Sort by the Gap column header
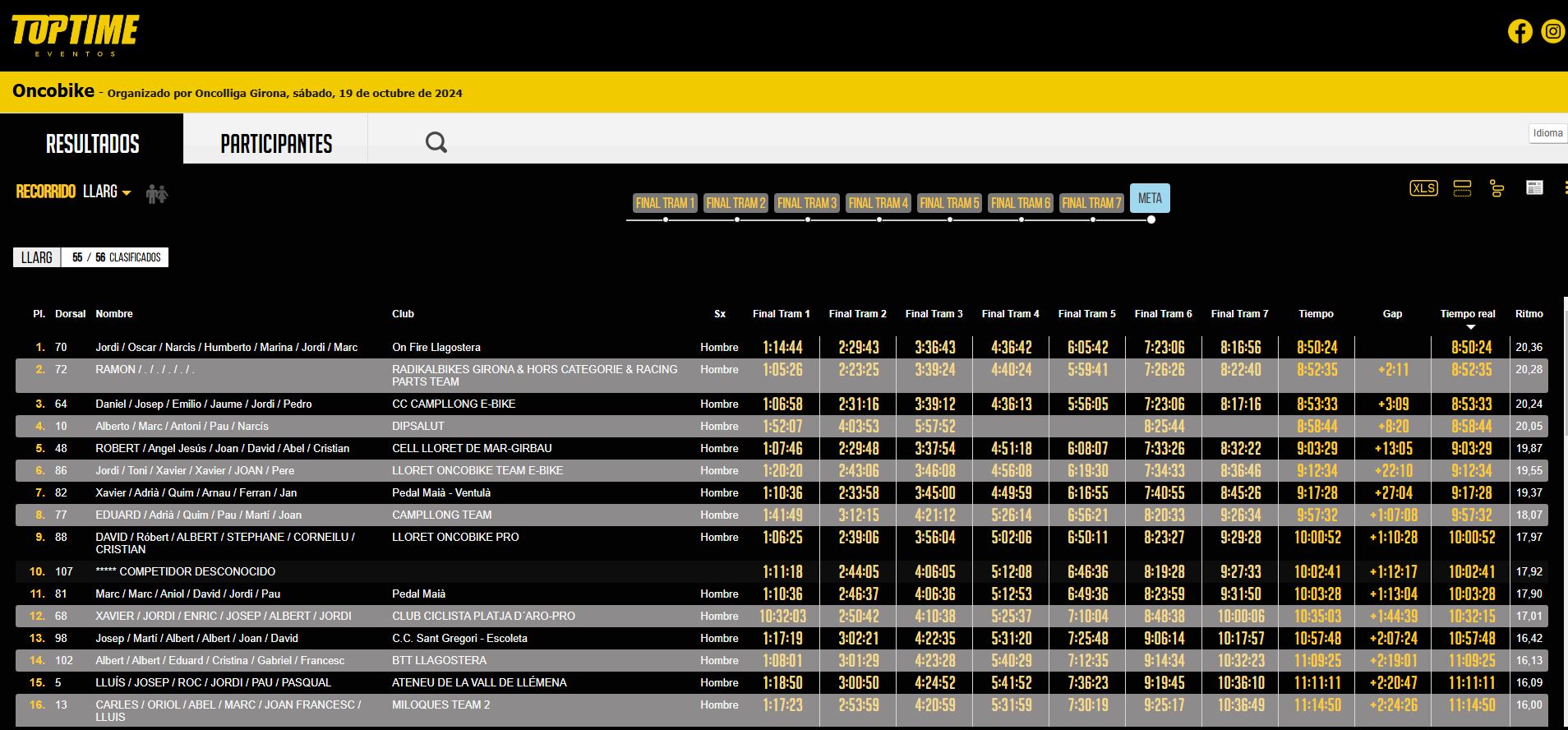 coord(1392,314)
